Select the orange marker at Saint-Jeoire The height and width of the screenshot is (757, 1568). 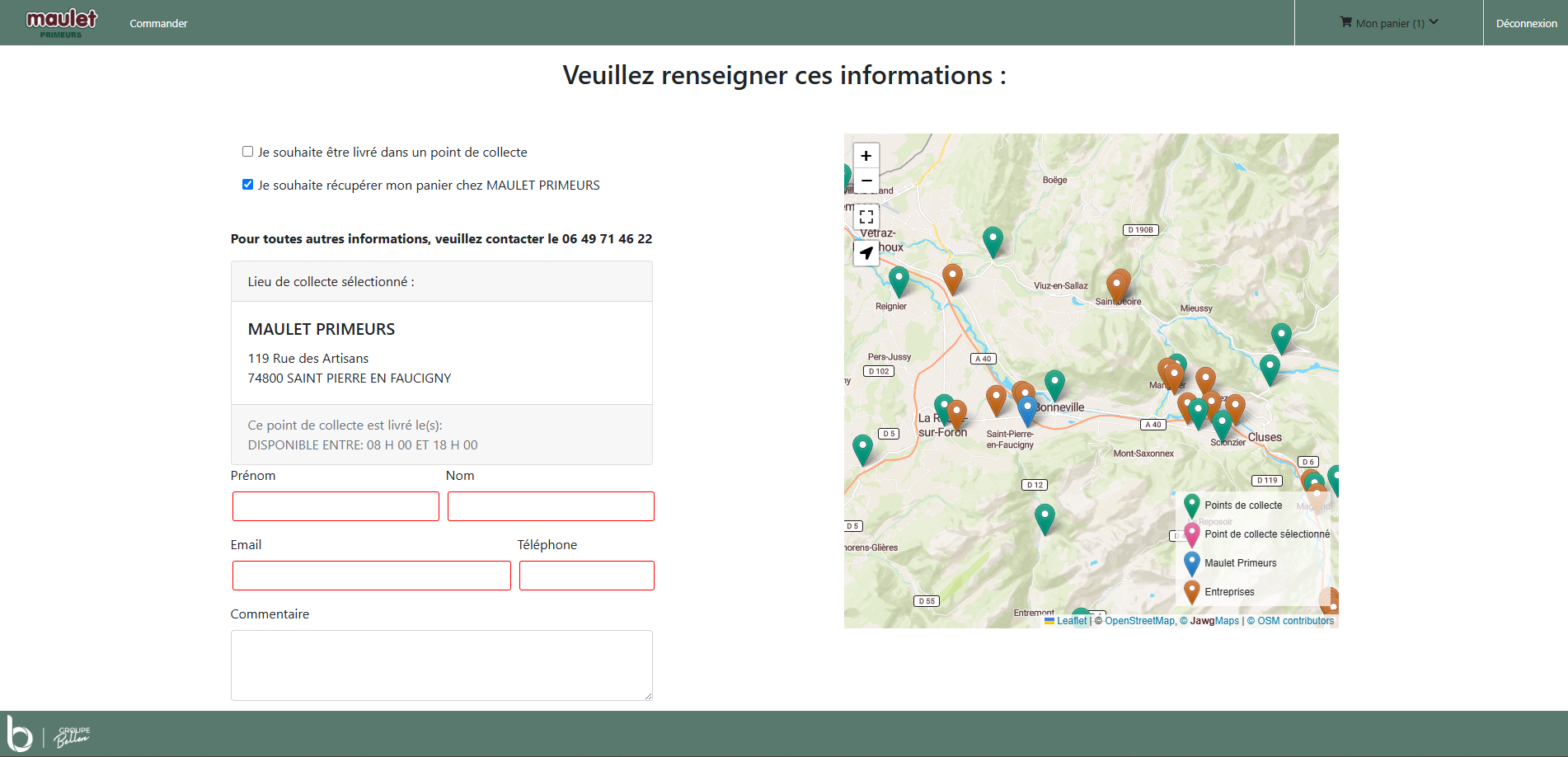[x=1118, y=287]
